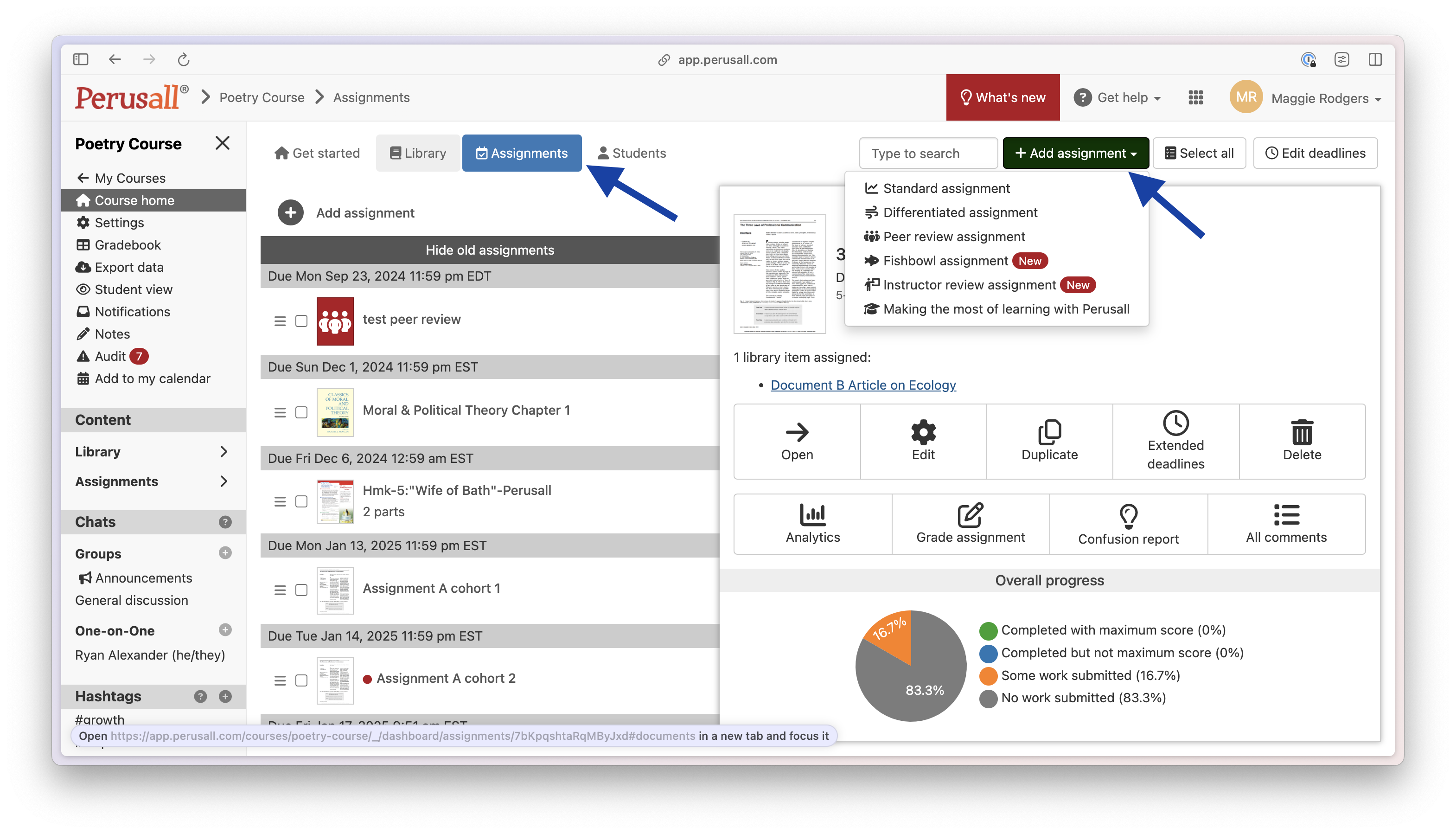Click the Chats help question icon

[225, 522]
